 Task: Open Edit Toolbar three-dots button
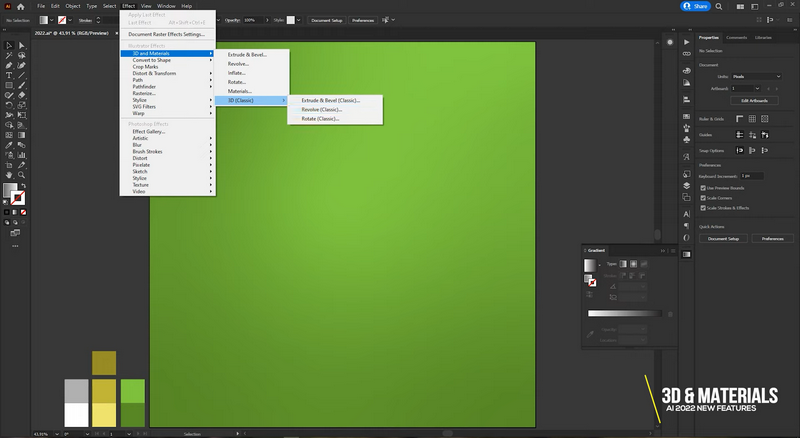15,246
